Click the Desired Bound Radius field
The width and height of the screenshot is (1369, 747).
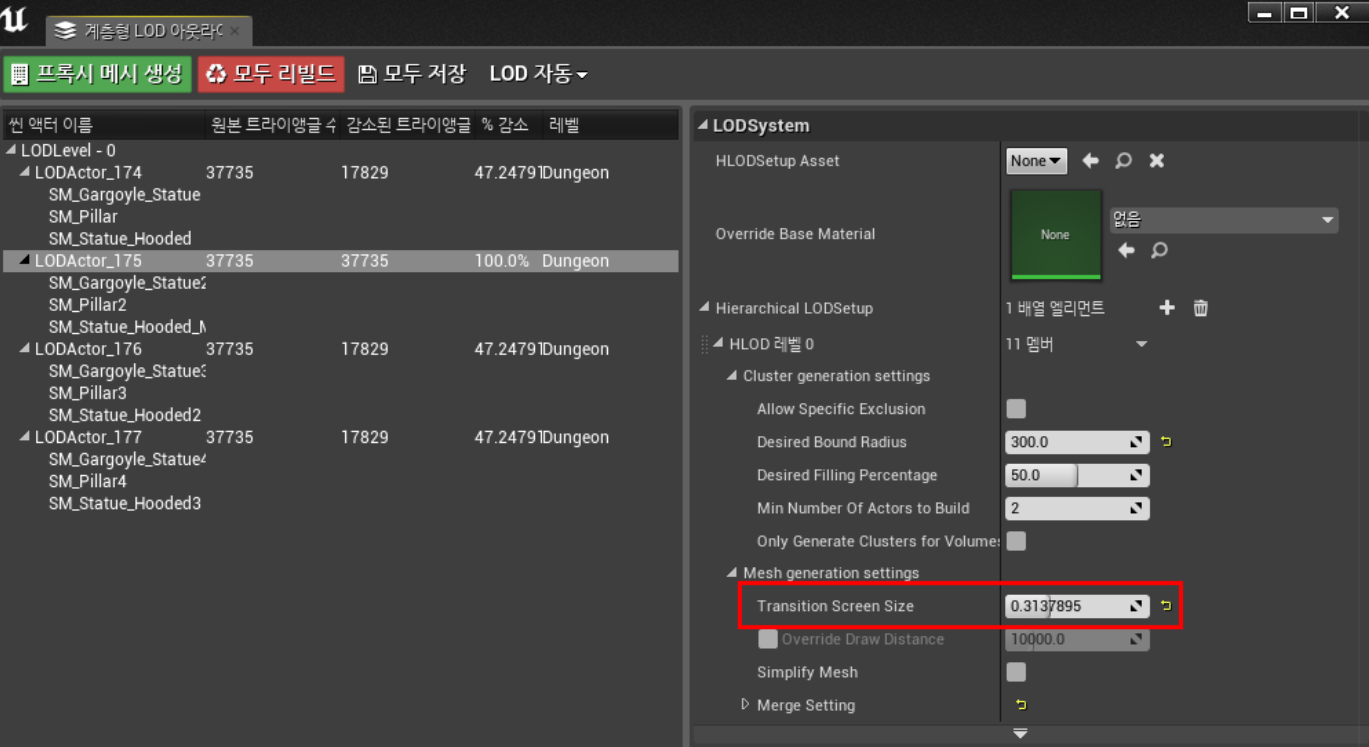1077,442
